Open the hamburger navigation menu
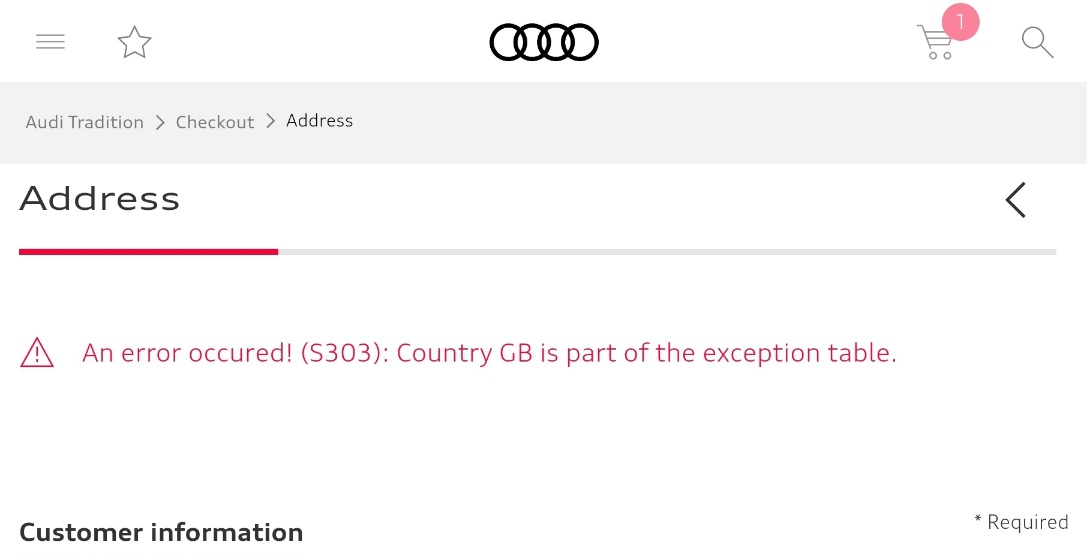Screen dimensions: 1087x554 point(51,42)
